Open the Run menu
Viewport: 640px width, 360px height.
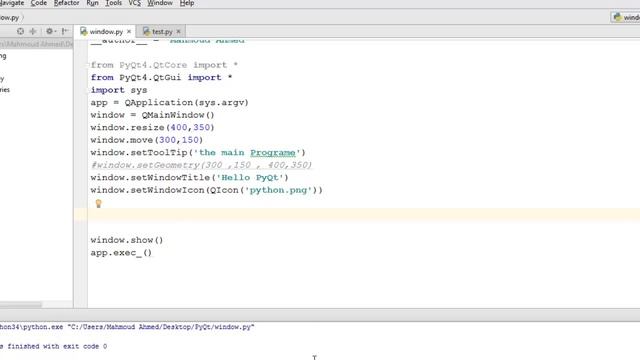tap(92, 3)
